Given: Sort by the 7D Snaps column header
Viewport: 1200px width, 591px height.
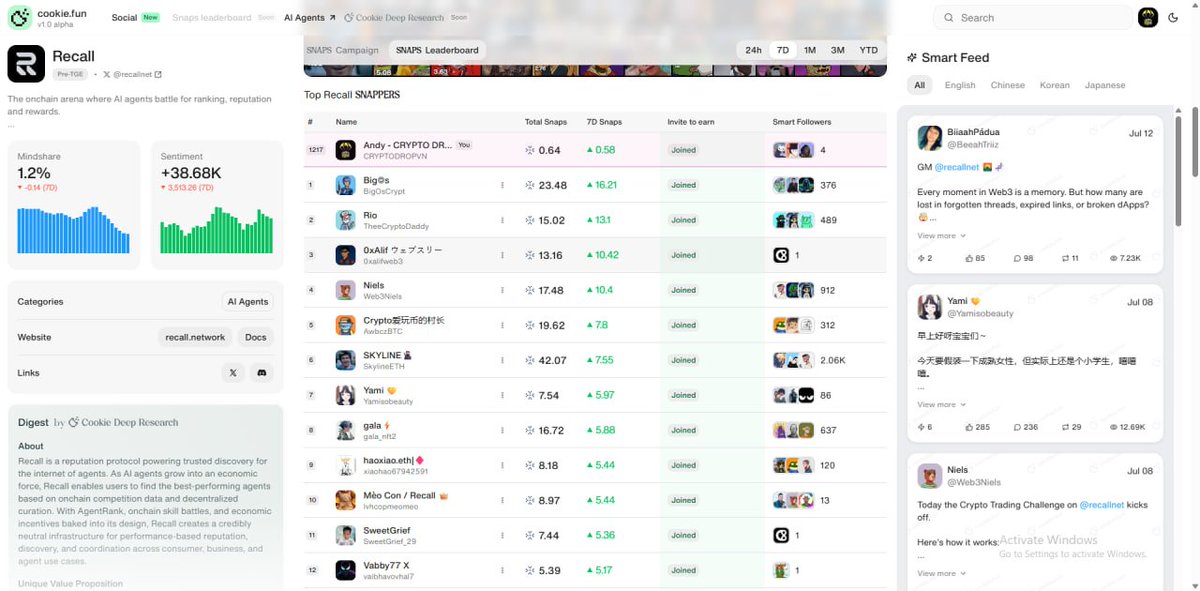Looking at the screenshot, I should (604, 122).
